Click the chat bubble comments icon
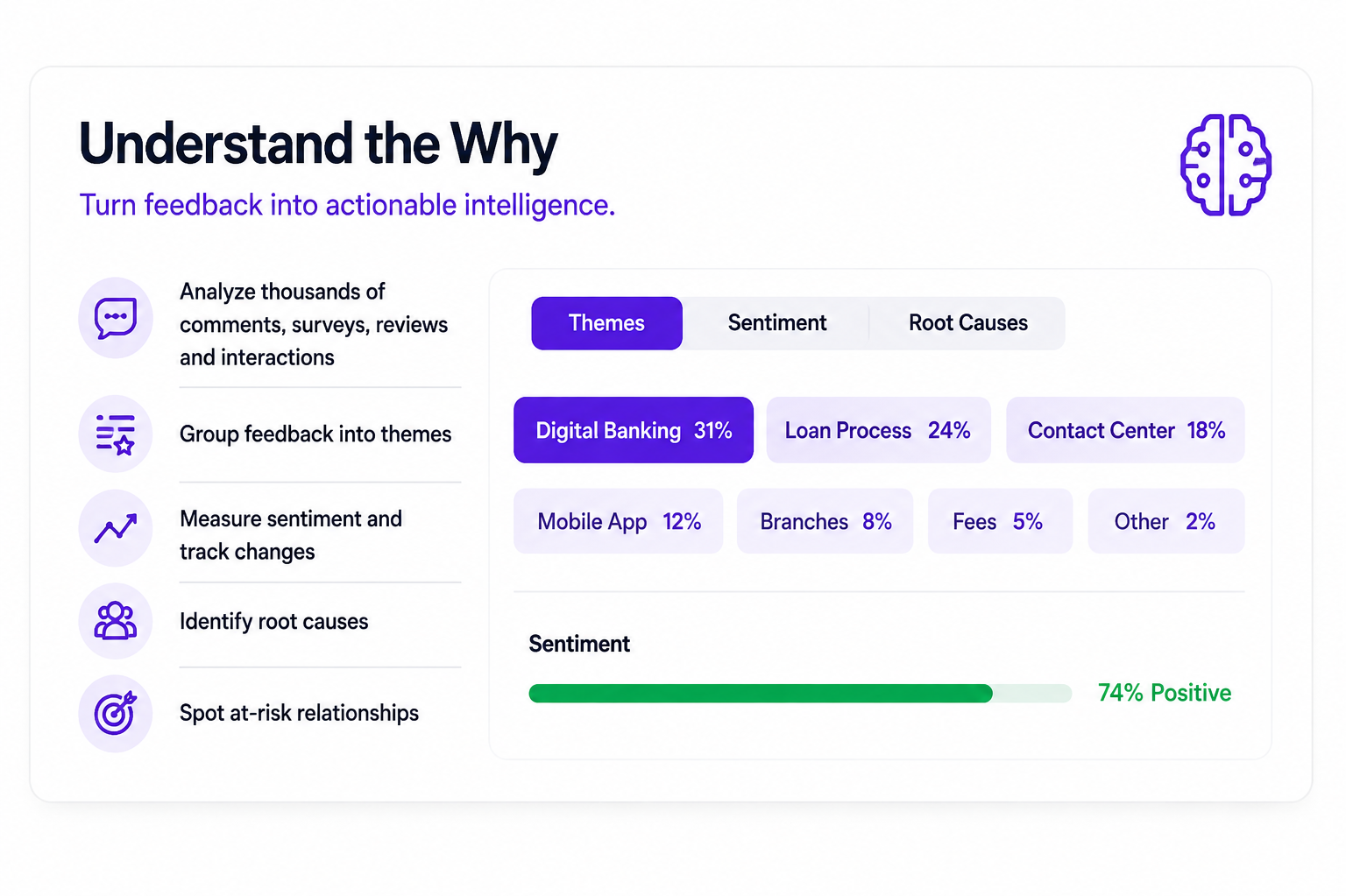Image resolution: width=1346 pixels, height=896 pixels. (116, 318)
